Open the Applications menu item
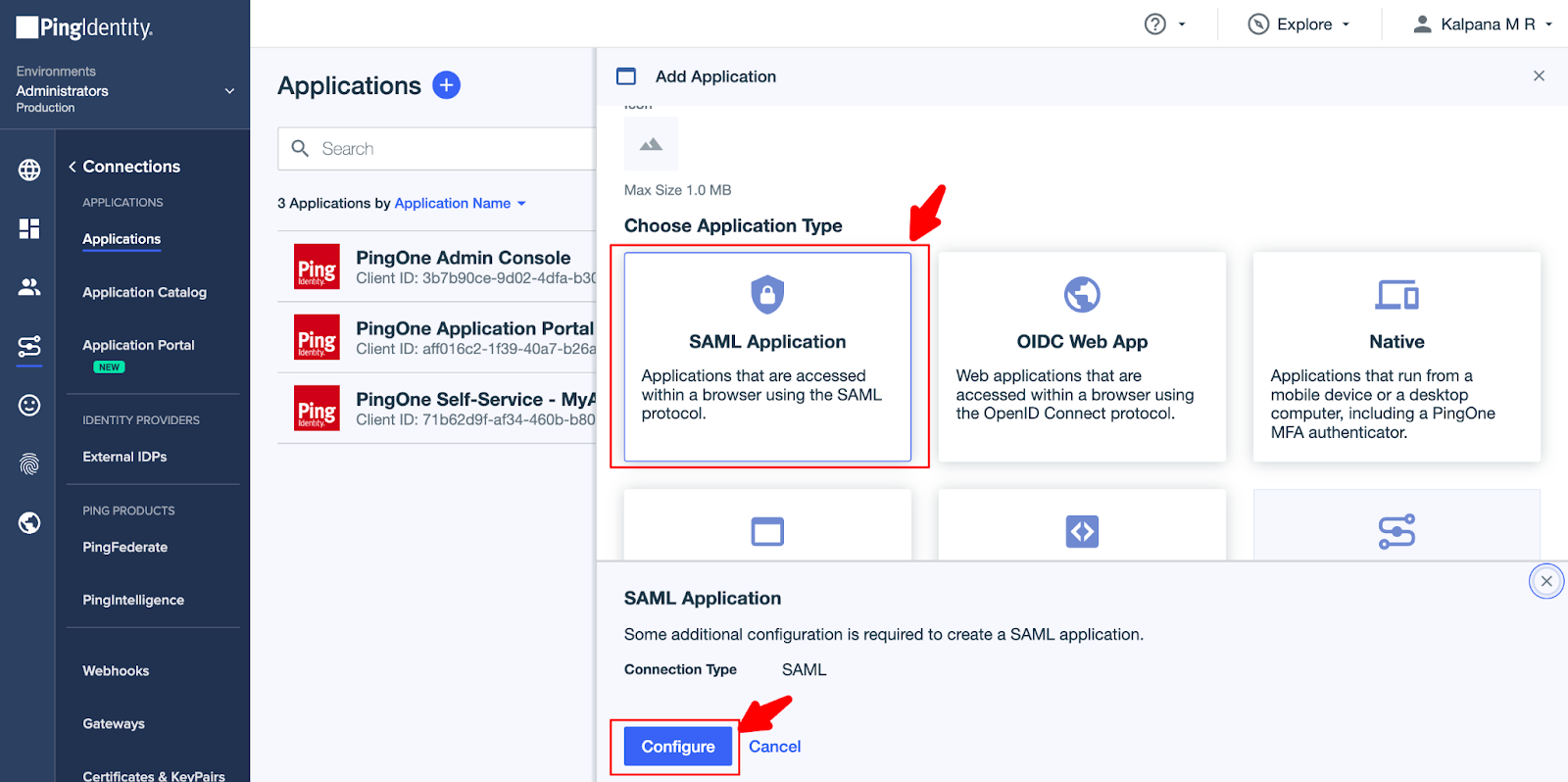Viewport: 1568px width, 782px height. click(x=122, y=239)
